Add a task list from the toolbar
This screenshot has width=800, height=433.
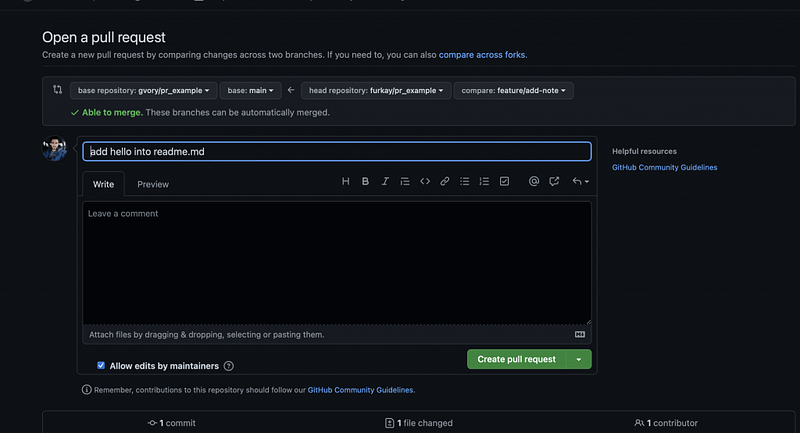[x=504, y=182]
